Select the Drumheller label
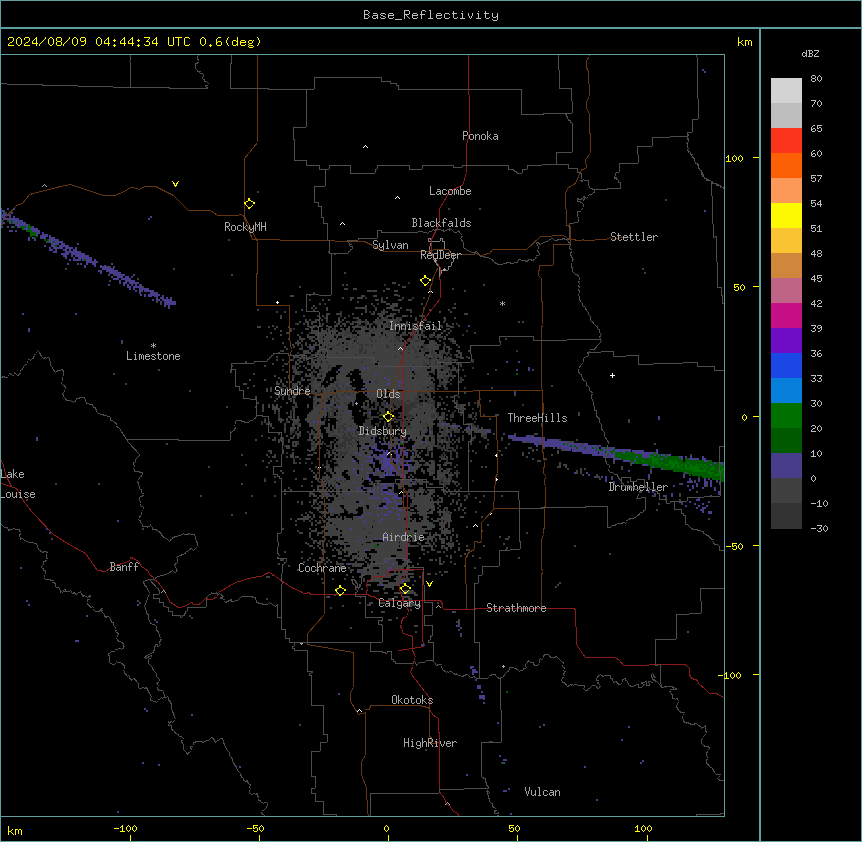862x842 pixels. point(638,487)
